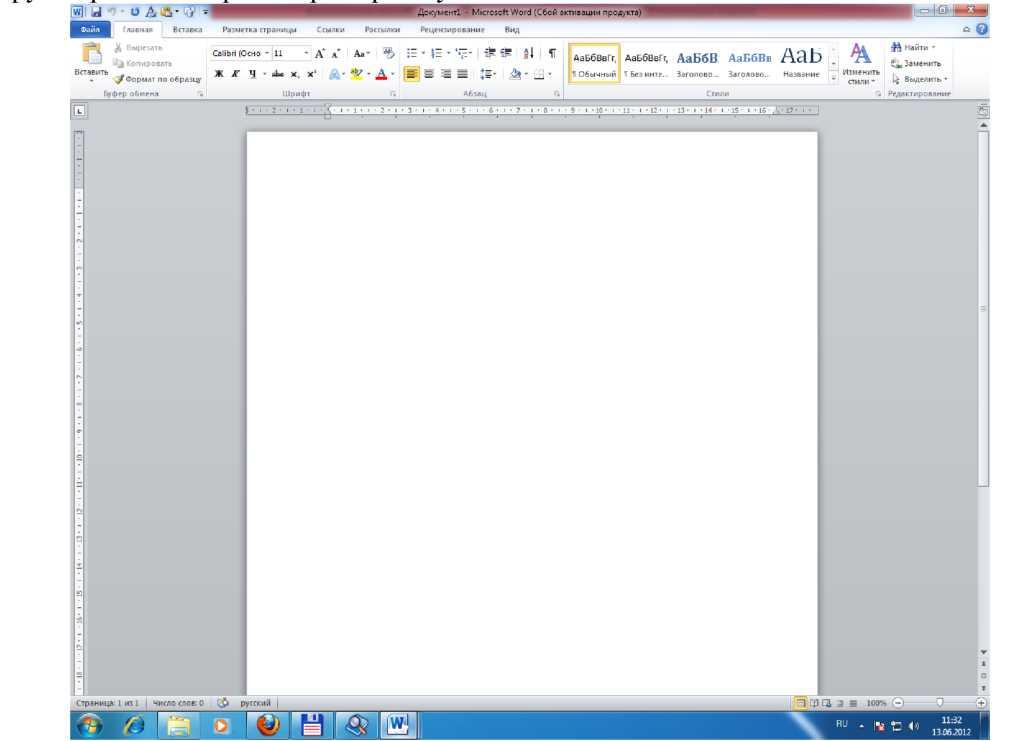Open the multilevel list dropdown
The width and height of the screenshot is (1009, 741).
pos(471,53)
